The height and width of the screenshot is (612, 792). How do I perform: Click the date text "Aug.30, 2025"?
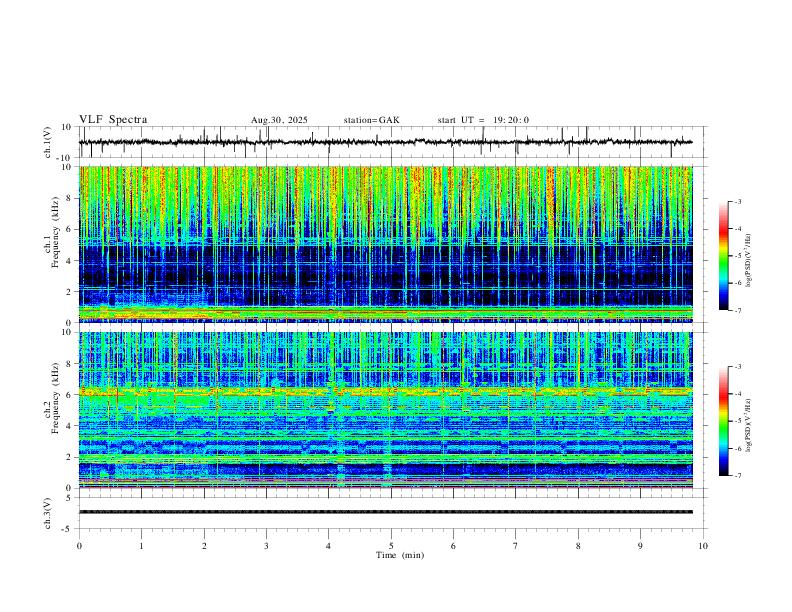pos(279,120)
